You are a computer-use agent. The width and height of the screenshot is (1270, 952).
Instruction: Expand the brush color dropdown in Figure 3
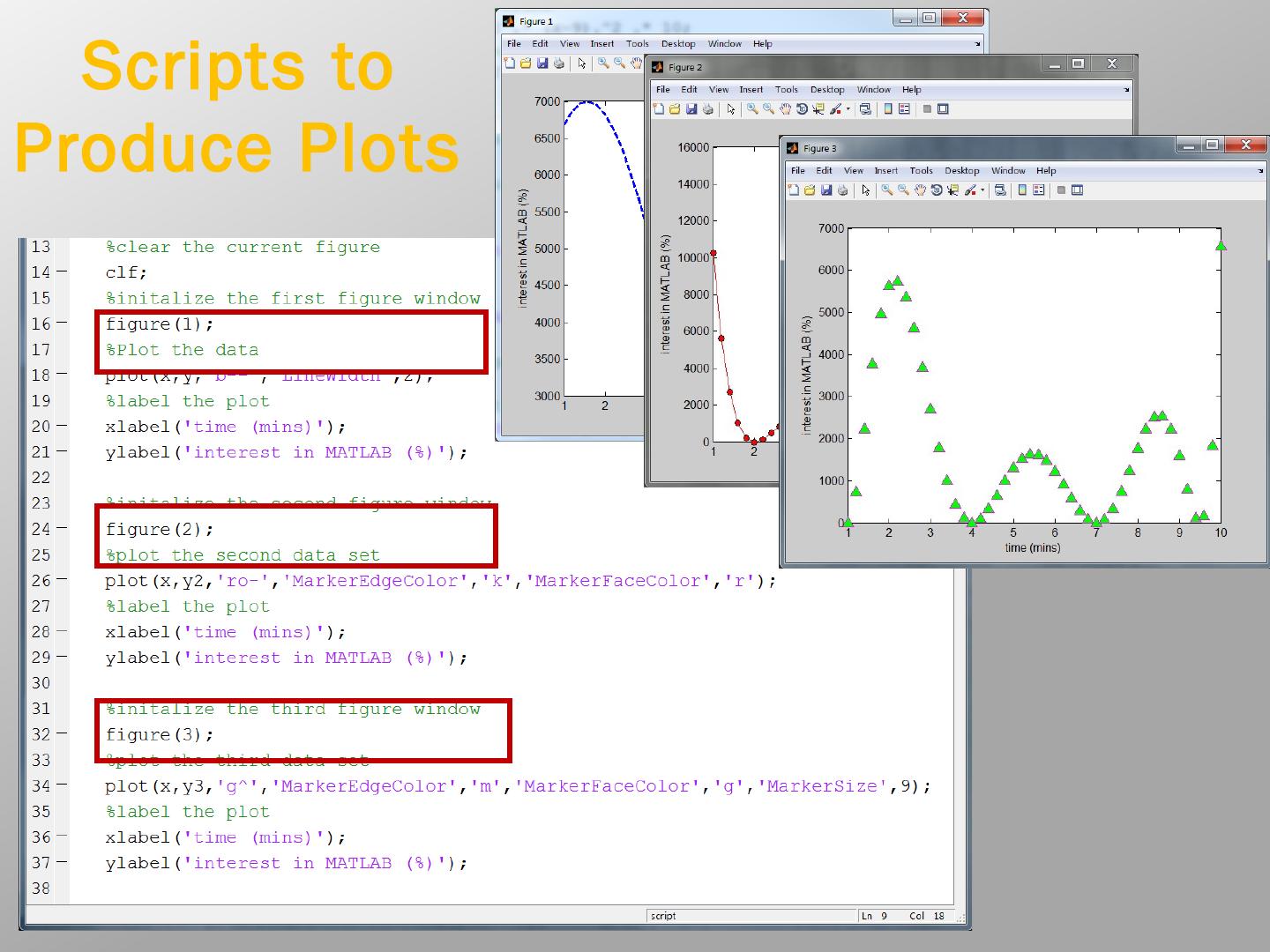(982, 190)
